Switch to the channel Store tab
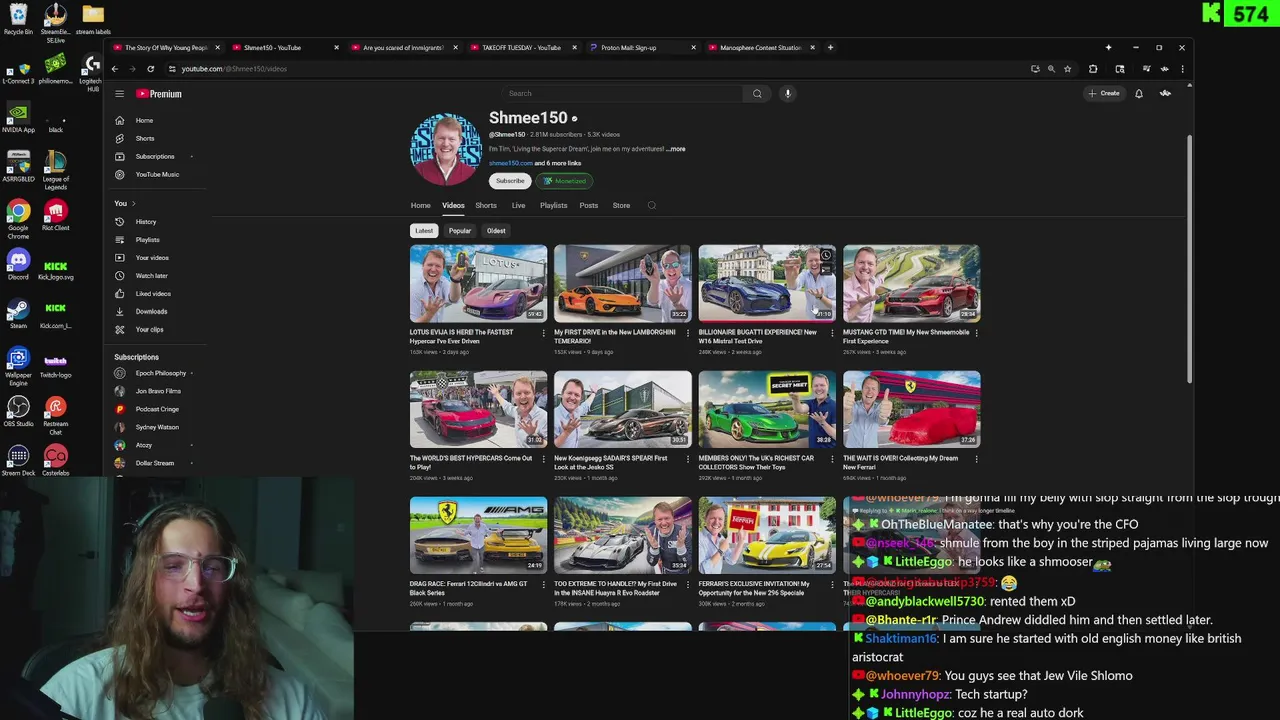Viewport: 1280px width, 720px height. click(621, 205)
